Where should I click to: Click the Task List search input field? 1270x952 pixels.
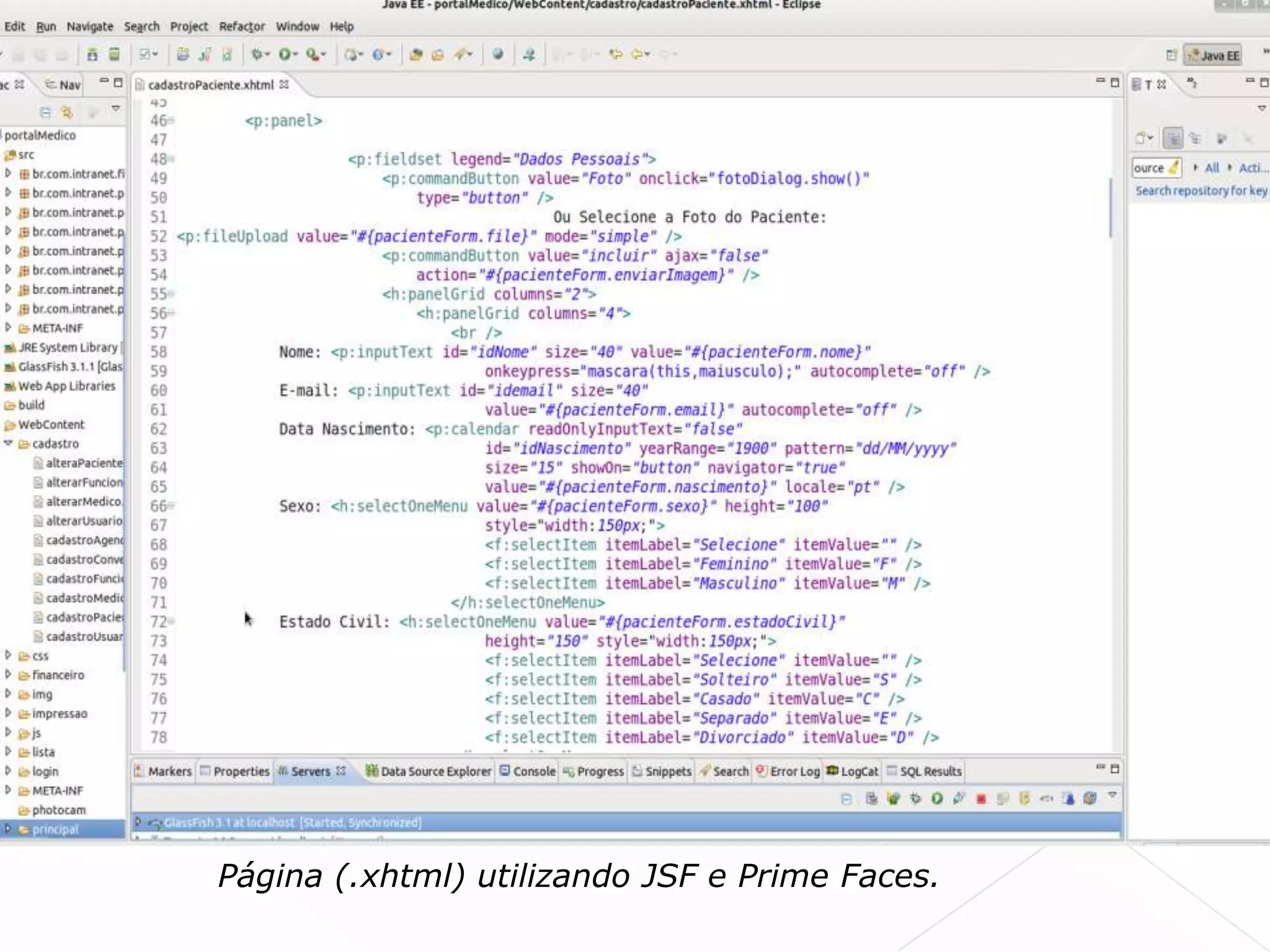pos(1157,168)
